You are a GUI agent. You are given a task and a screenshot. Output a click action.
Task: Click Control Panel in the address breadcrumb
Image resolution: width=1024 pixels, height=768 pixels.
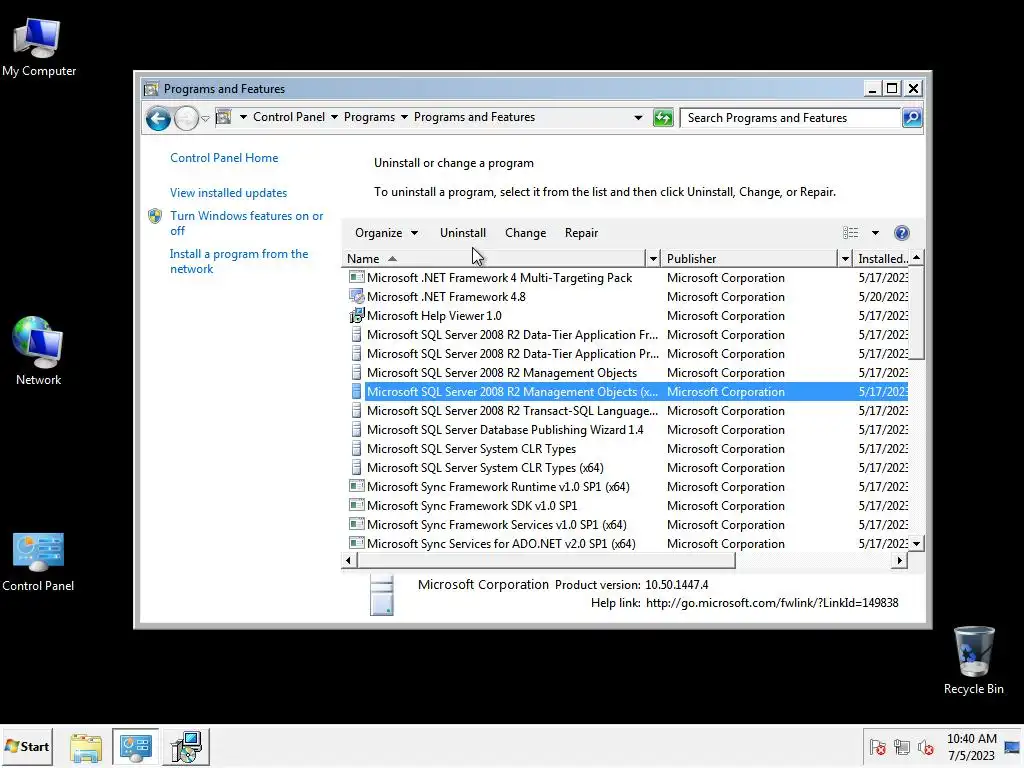click(289, 117)
